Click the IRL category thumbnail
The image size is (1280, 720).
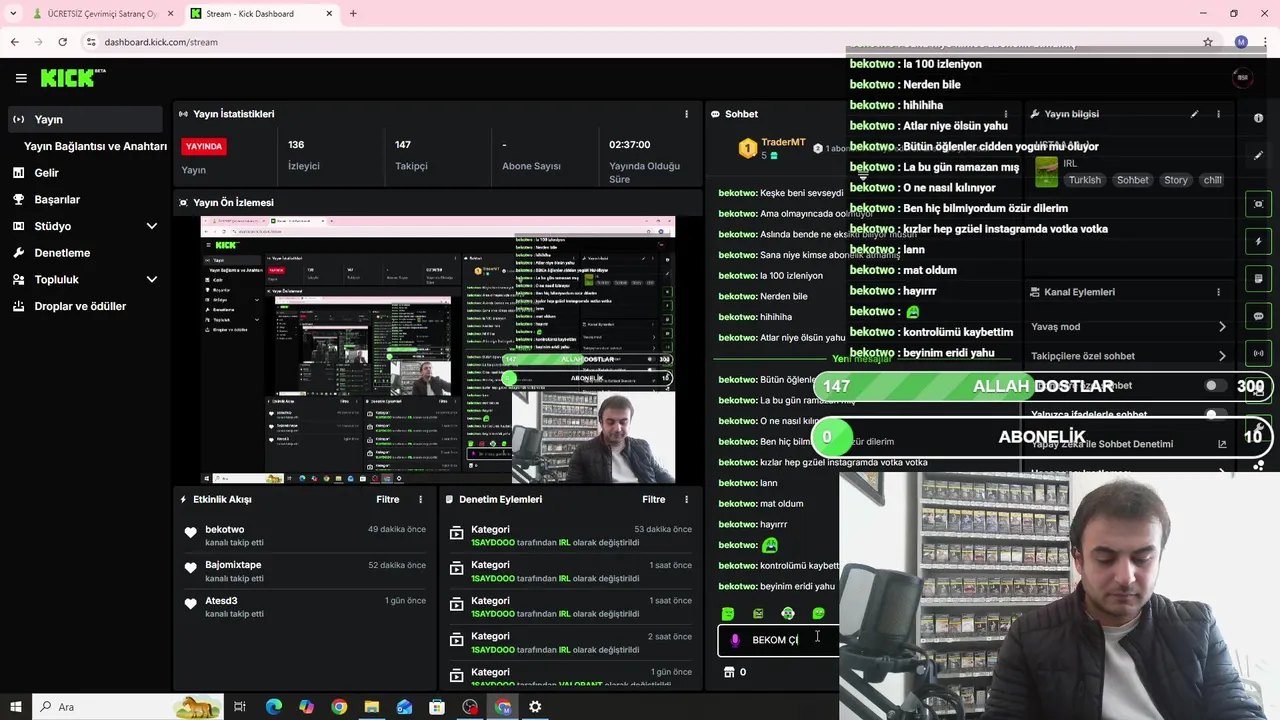(1046, 172)
